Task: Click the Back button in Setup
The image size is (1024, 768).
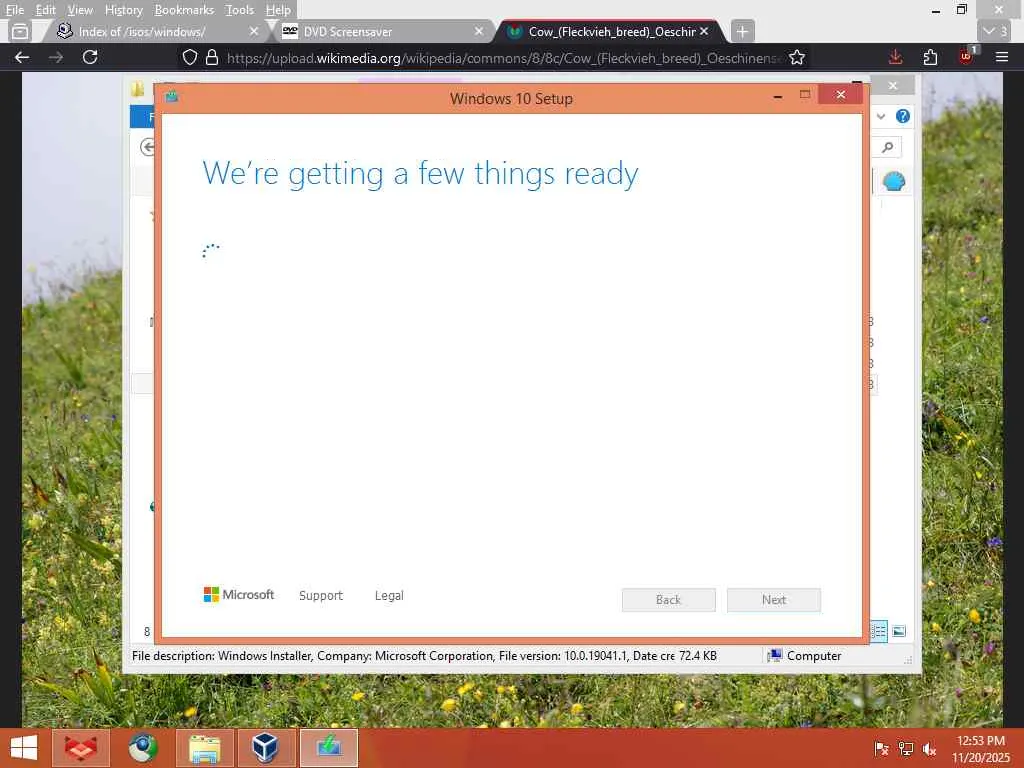Action: tap(669, 600)
